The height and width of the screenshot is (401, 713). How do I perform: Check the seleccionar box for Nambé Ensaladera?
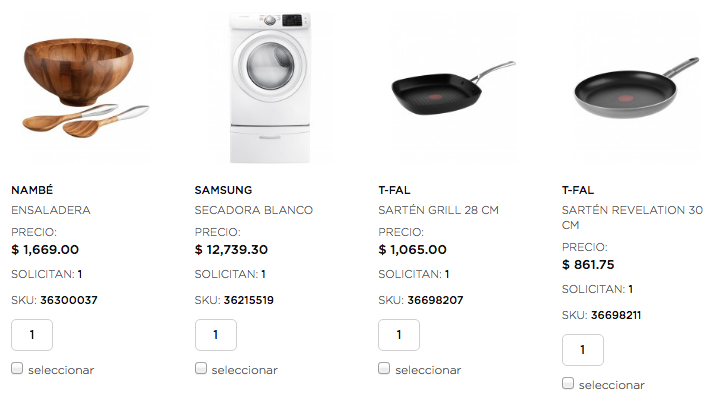tap(17, 368)
